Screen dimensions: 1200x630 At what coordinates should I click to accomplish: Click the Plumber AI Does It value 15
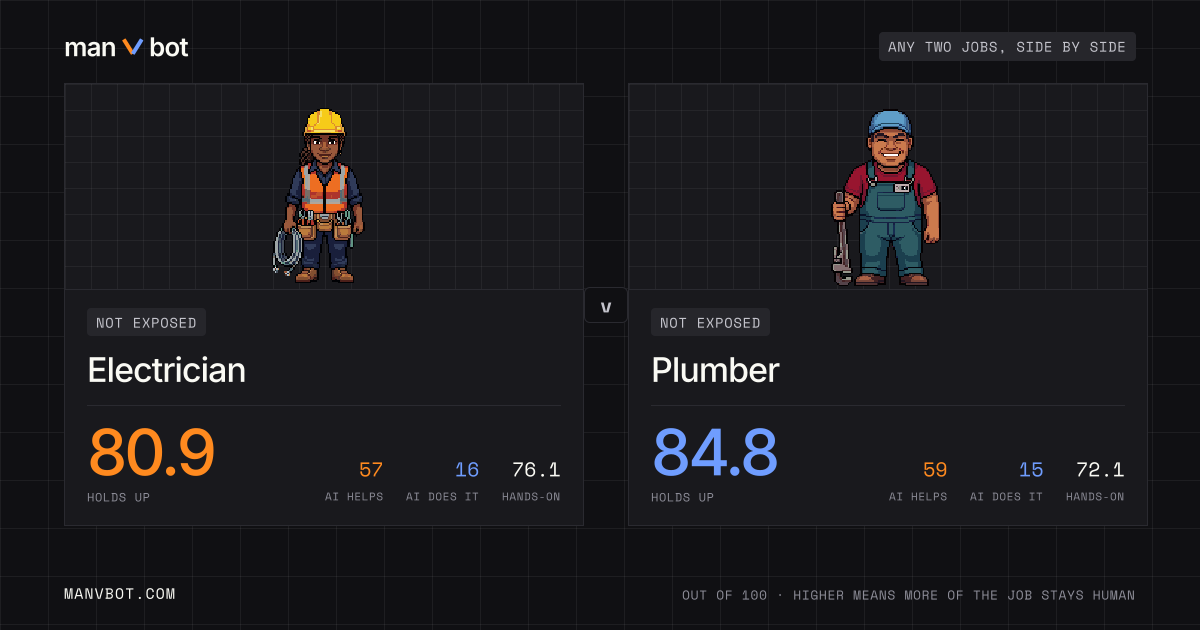tap(1031, 470)
